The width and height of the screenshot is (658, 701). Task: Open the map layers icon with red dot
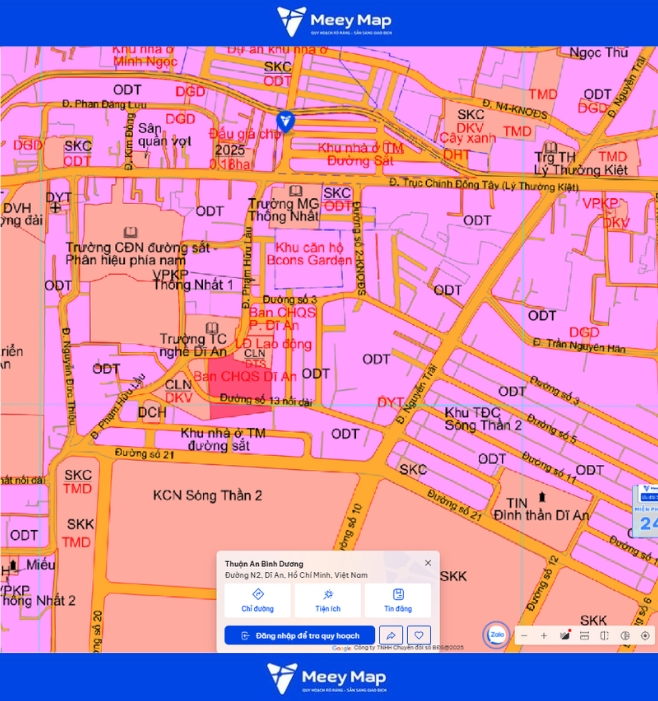click(x=565, y=635)
